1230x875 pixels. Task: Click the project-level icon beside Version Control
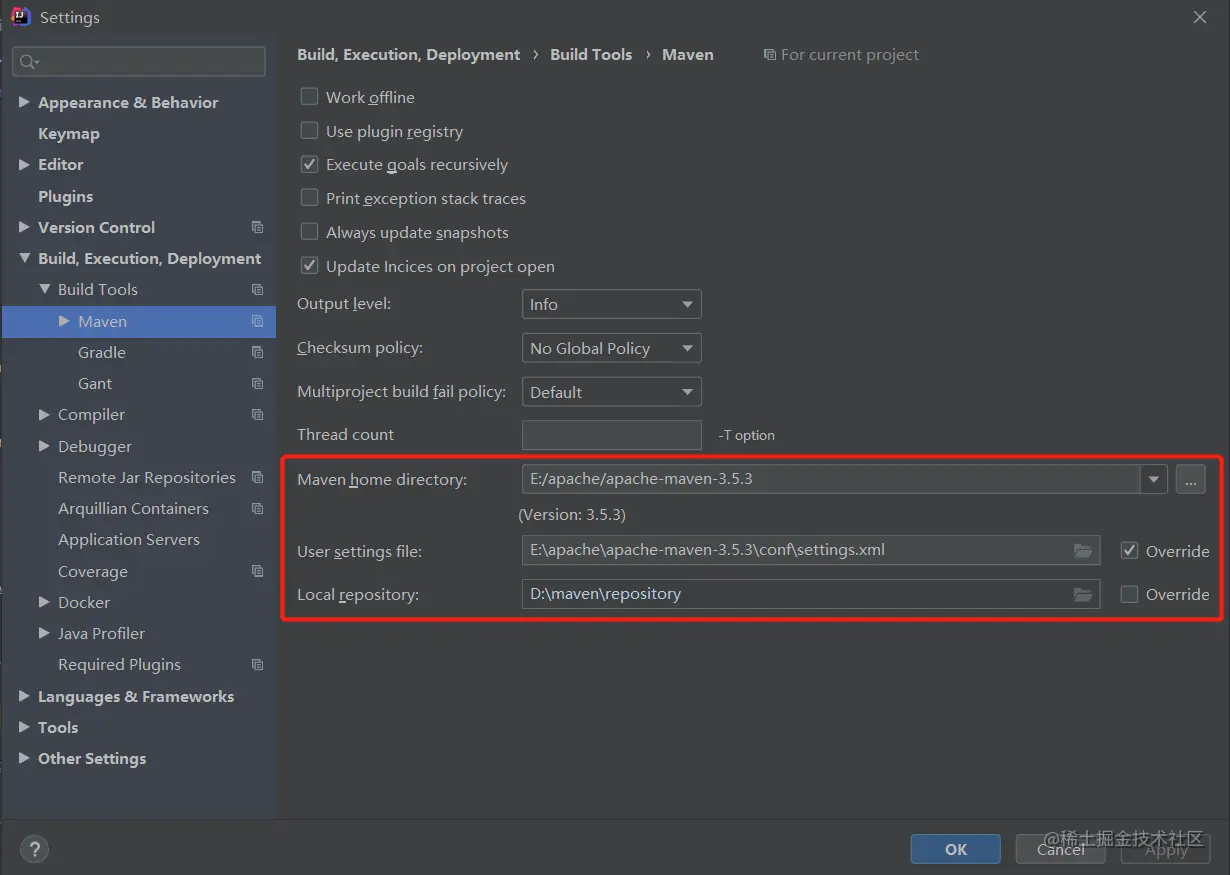point(257,227)
